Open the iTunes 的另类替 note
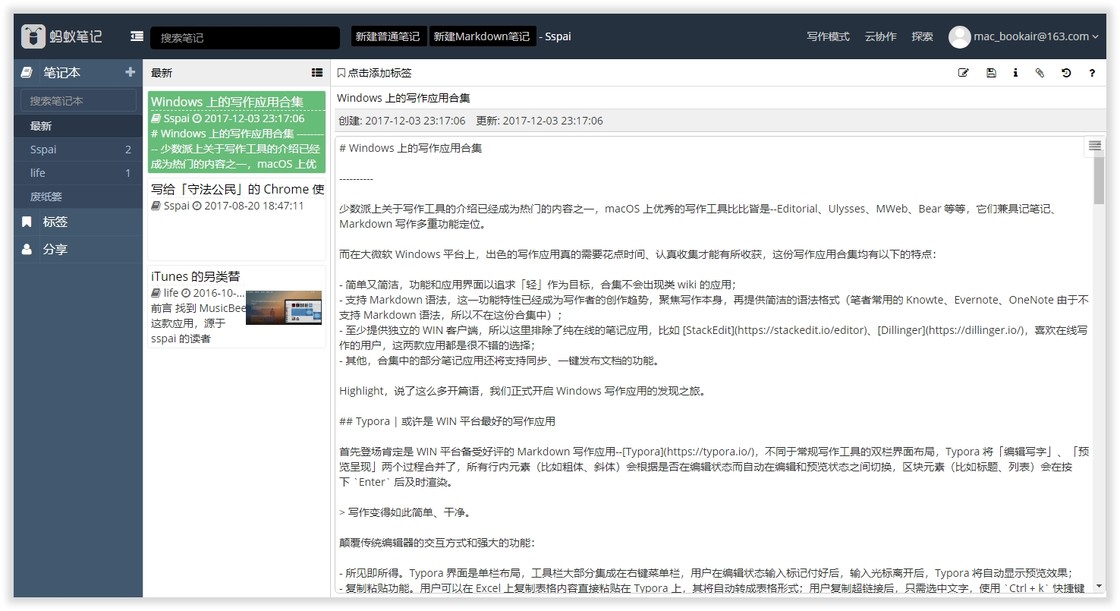Image resolution: width=1120 pixels, height=611 pixels. [x=236, y=307]
